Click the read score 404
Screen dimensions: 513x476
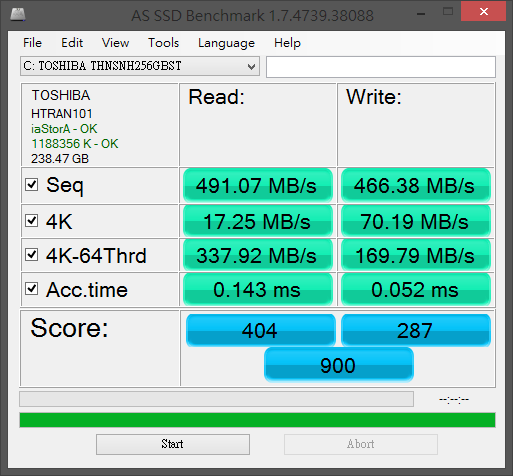(260, 330)
